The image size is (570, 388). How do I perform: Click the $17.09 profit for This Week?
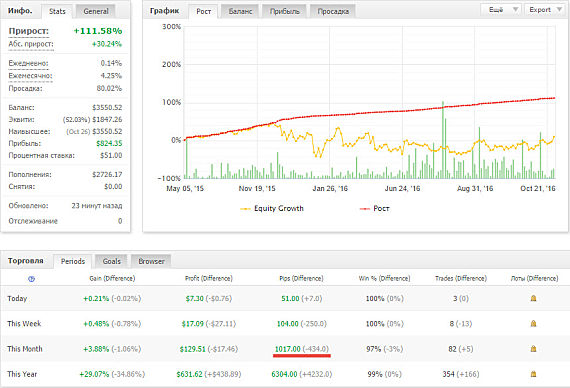pos(193,324)
